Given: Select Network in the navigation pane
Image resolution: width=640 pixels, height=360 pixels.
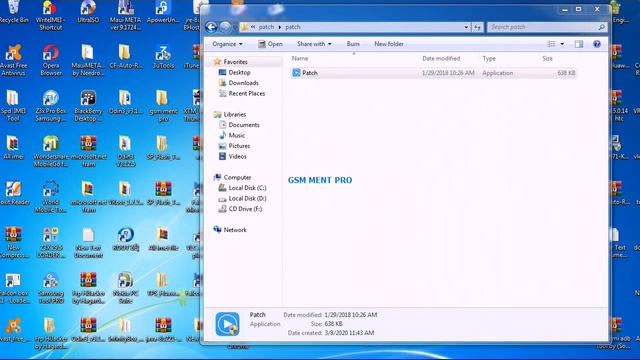Looking at the screenshot, I should 235,230.
